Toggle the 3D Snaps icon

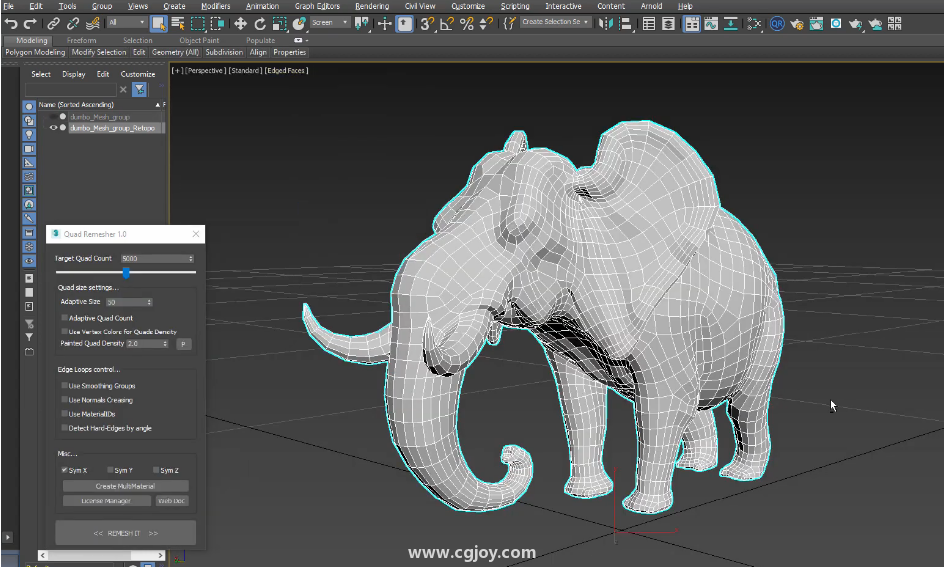tap(427, 23)
